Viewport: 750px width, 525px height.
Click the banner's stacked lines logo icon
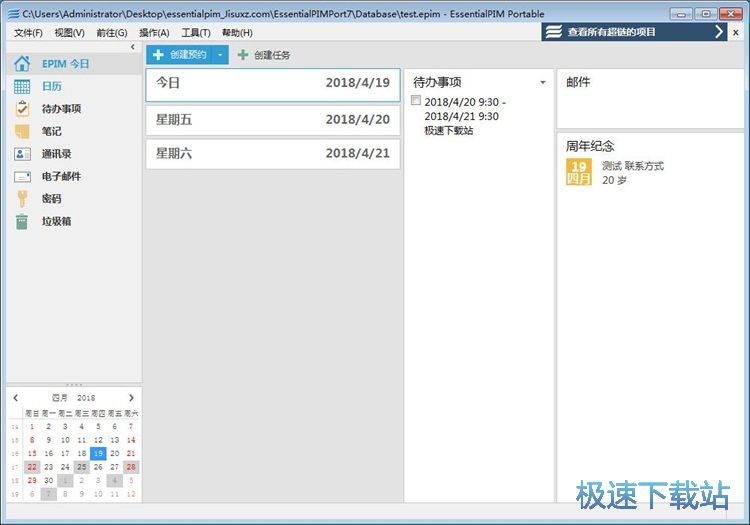[x=553, y=32]
